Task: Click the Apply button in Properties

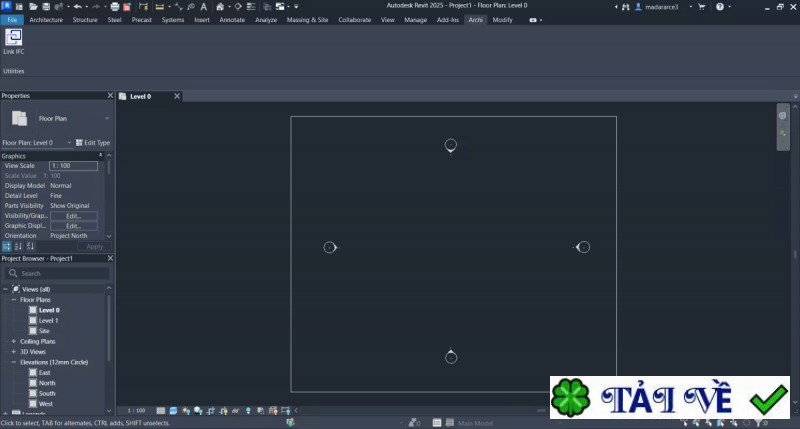Action: coord(94,246)
